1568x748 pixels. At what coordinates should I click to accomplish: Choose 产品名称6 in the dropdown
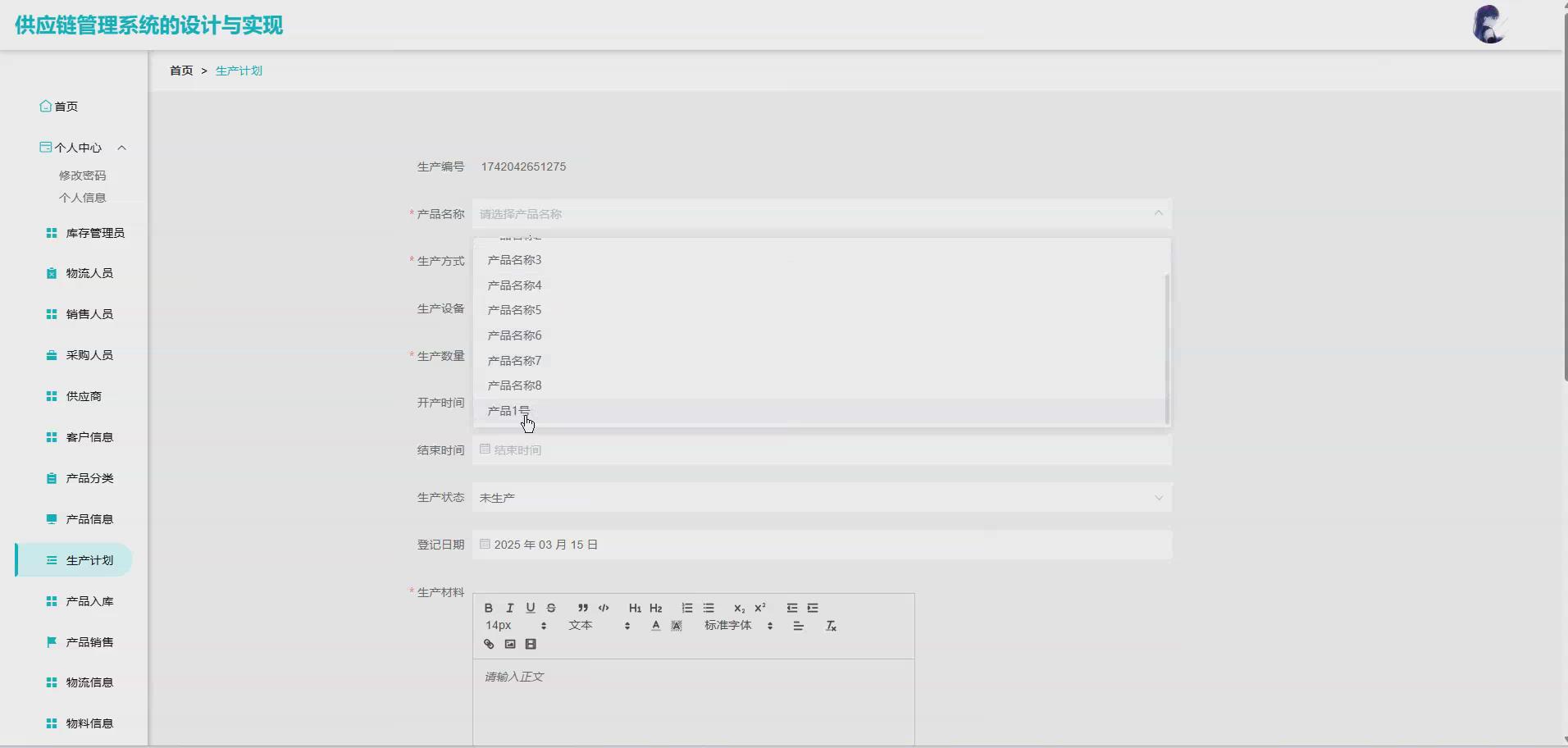(x=820, y=335)
